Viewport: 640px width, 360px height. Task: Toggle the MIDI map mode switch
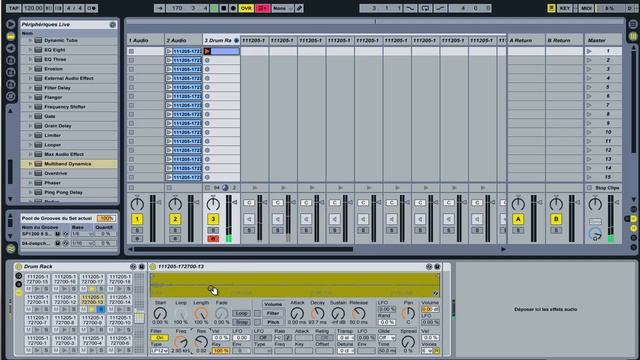(586, 8)
